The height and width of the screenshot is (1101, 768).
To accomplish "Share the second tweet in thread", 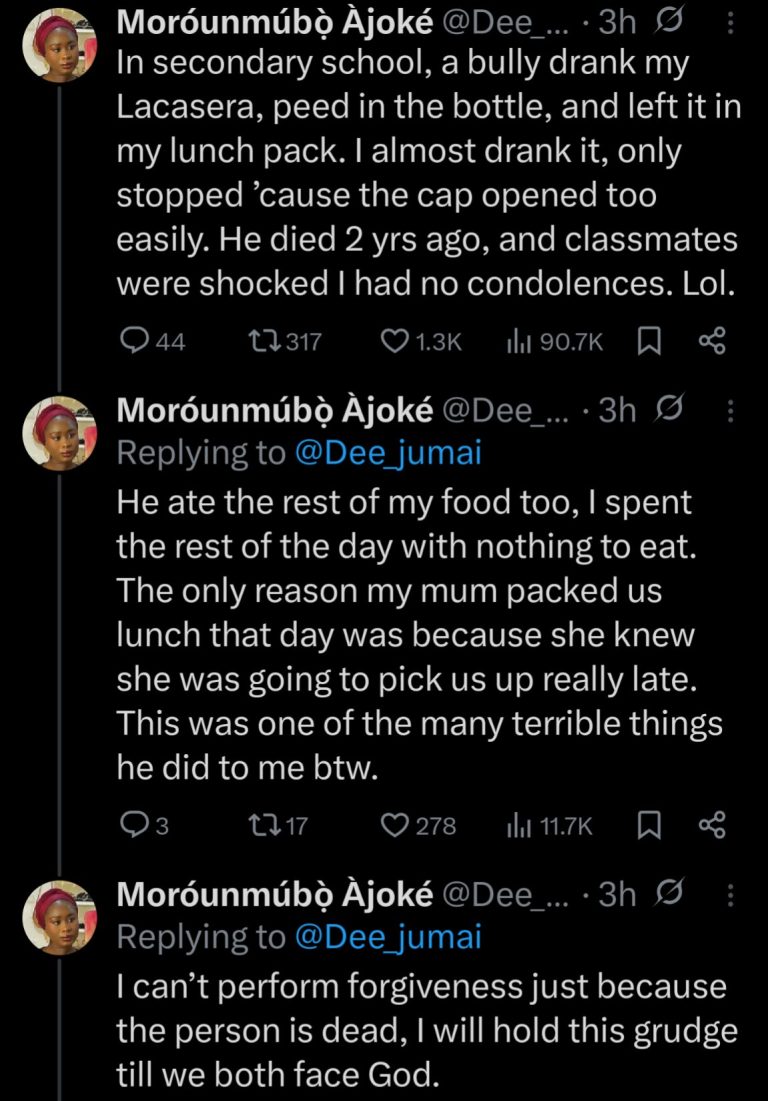I will click(710, 825).
